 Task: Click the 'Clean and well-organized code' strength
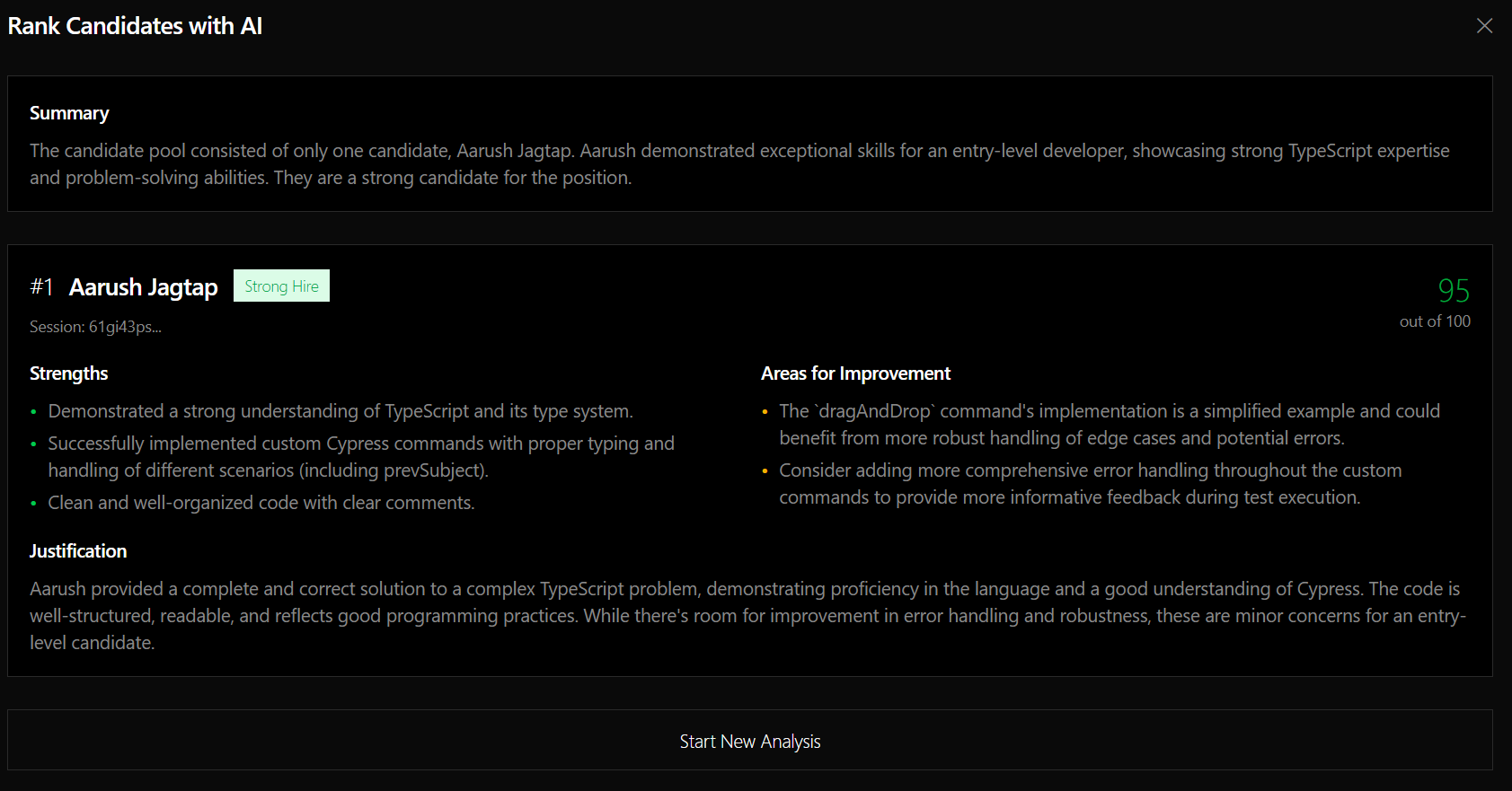click(261, 503)
